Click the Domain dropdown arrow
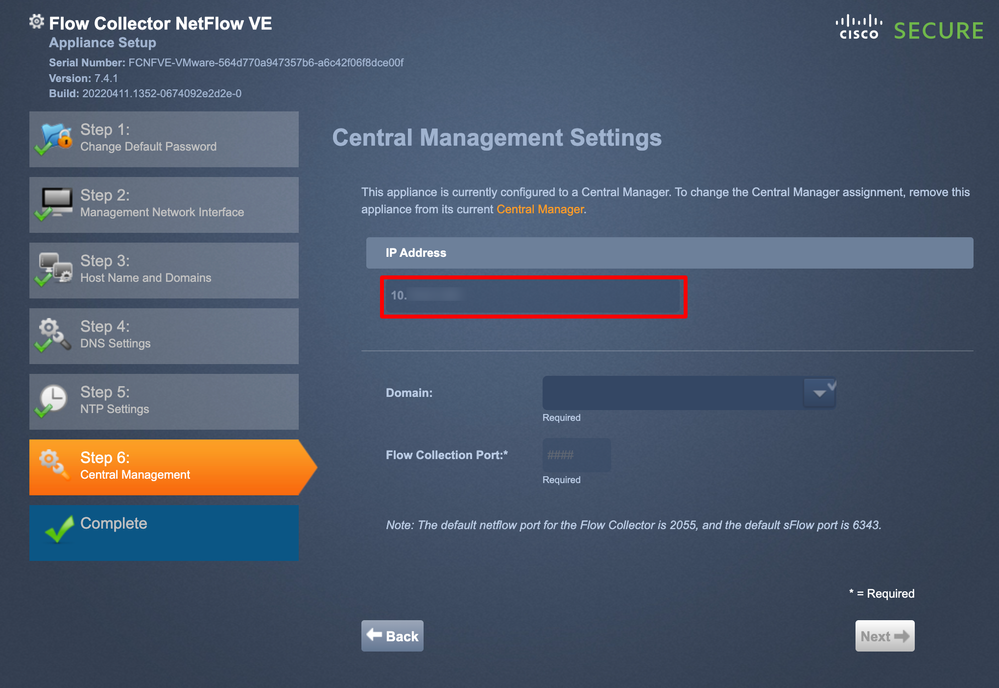The width and height of the screenshot is (999, 688). tap(820, 392)
